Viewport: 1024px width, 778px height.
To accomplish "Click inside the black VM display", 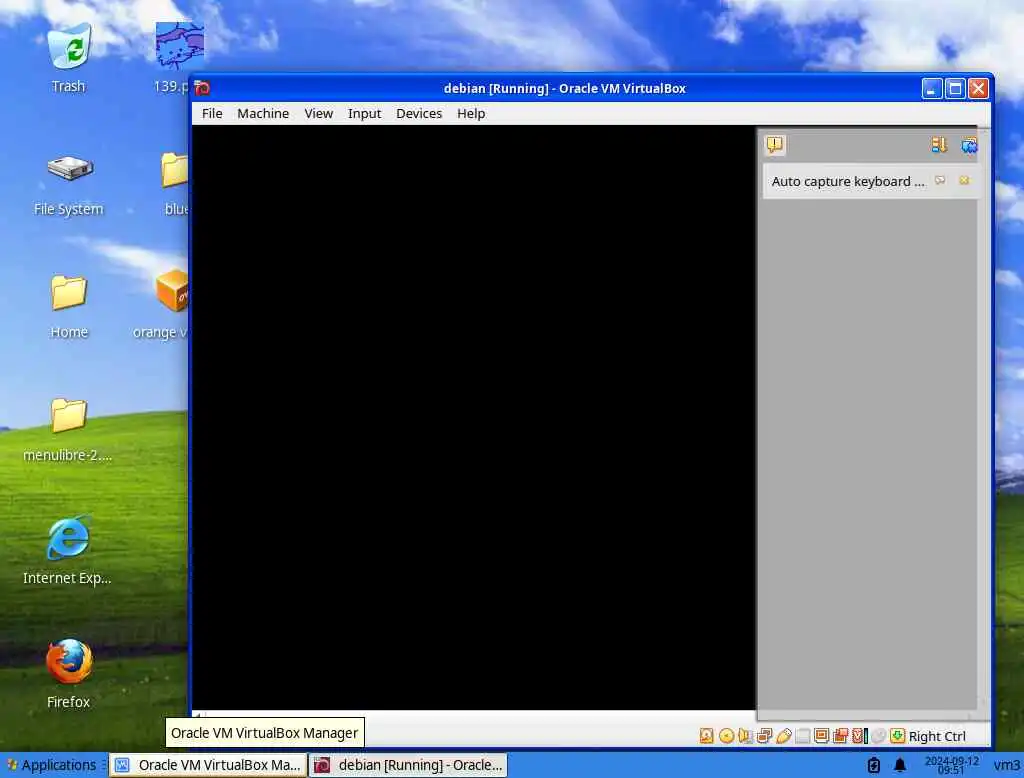I will (x=474, y=417).
